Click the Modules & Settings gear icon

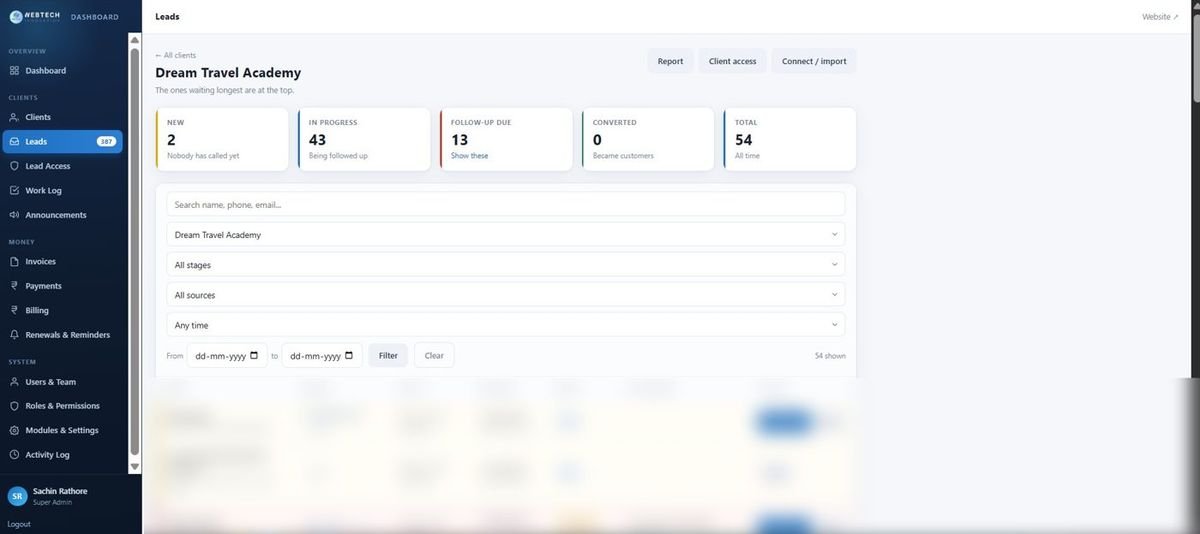[14, 430]
